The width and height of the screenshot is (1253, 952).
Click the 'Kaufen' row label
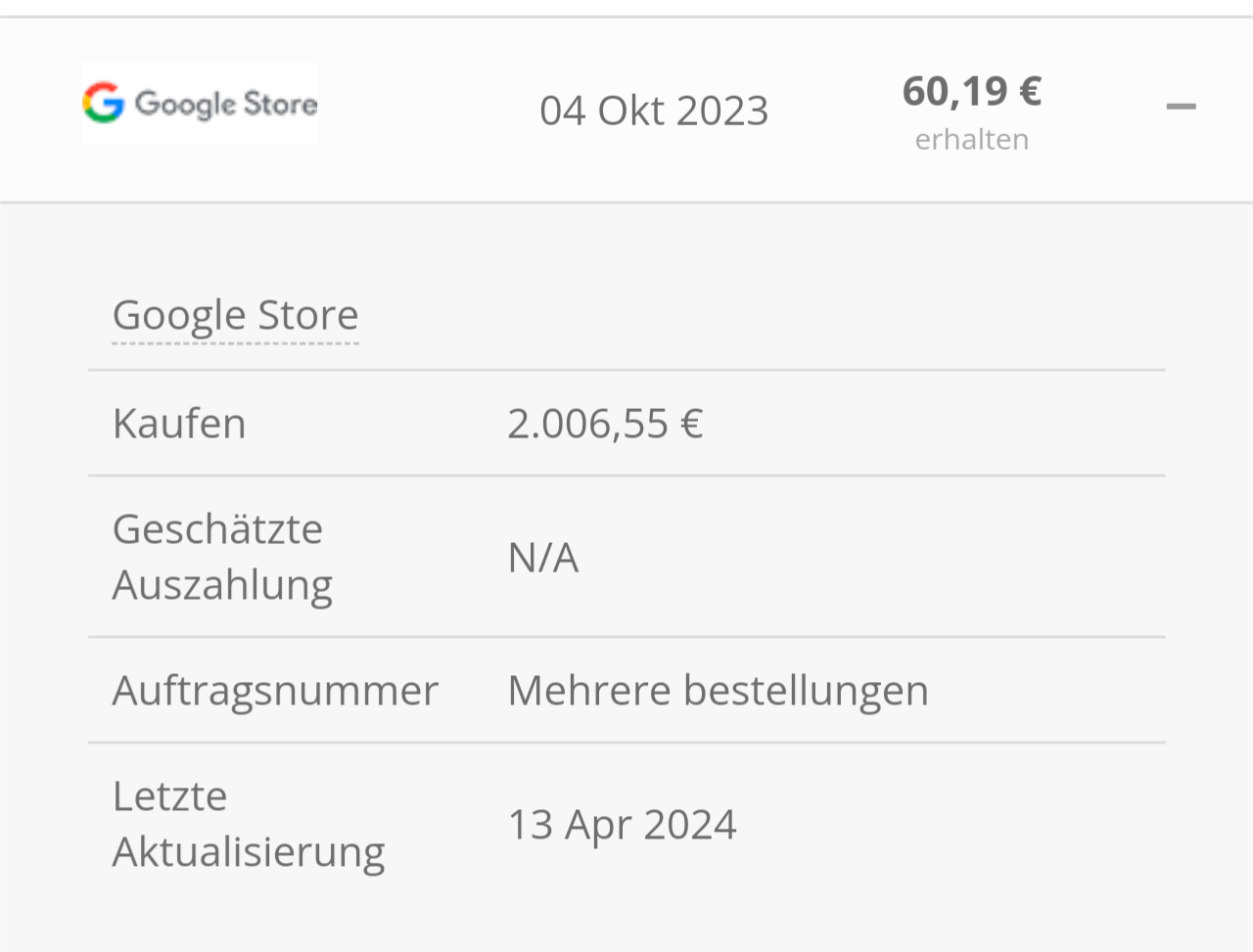pos(179,424)
